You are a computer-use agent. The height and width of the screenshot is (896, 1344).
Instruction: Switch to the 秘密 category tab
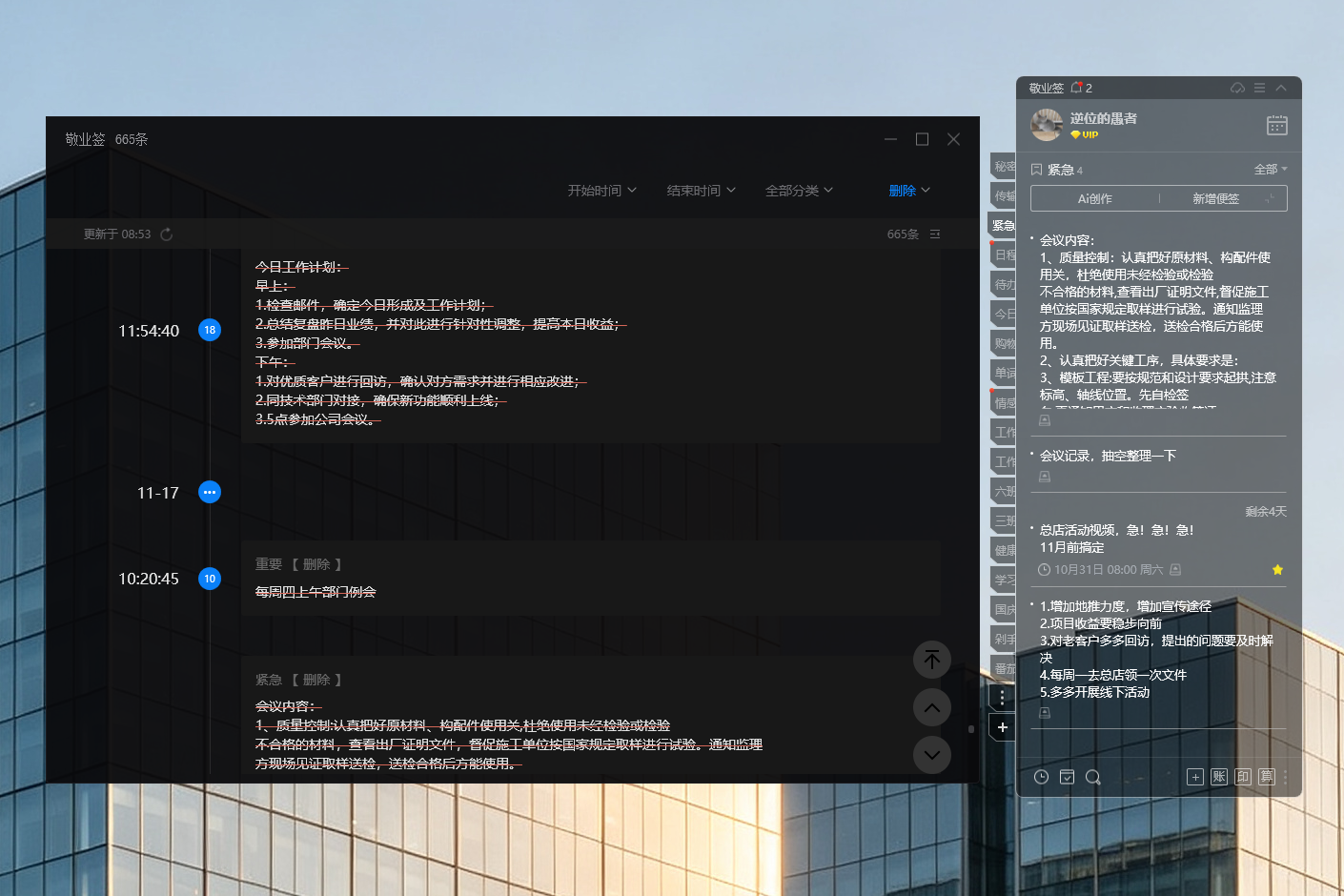1003,167
